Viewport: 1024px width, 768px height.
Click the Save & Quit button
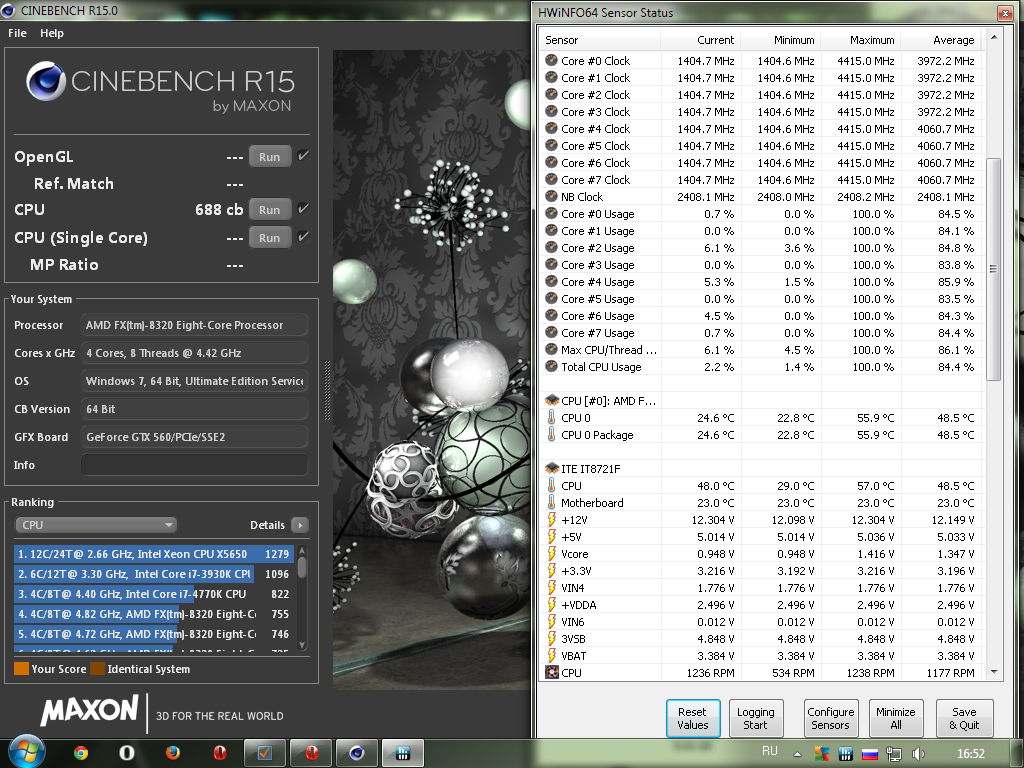click(964, 718)
